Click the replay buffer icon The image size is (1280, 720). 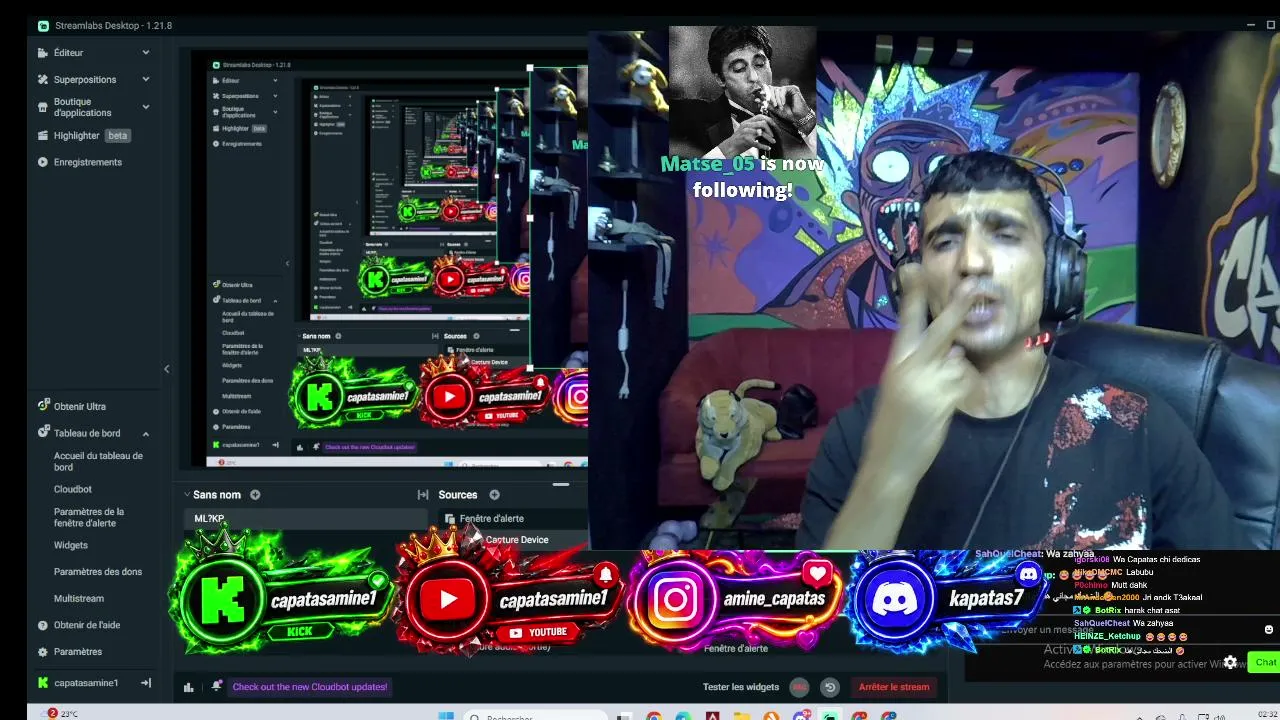click(829, 687)
